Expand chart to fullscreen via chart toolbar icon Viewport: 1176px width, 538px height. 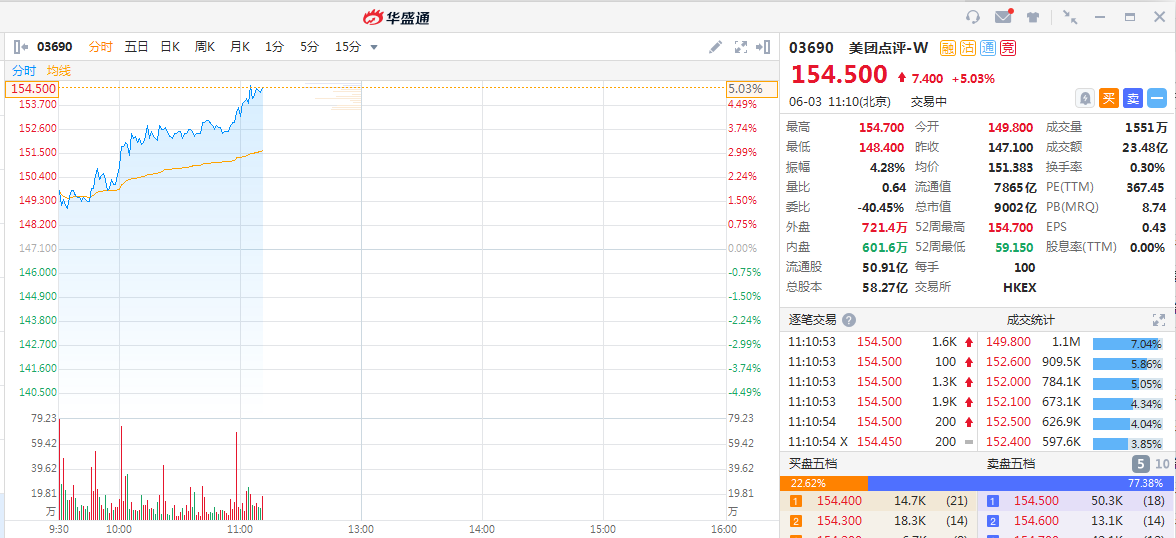tap(740, 47)
